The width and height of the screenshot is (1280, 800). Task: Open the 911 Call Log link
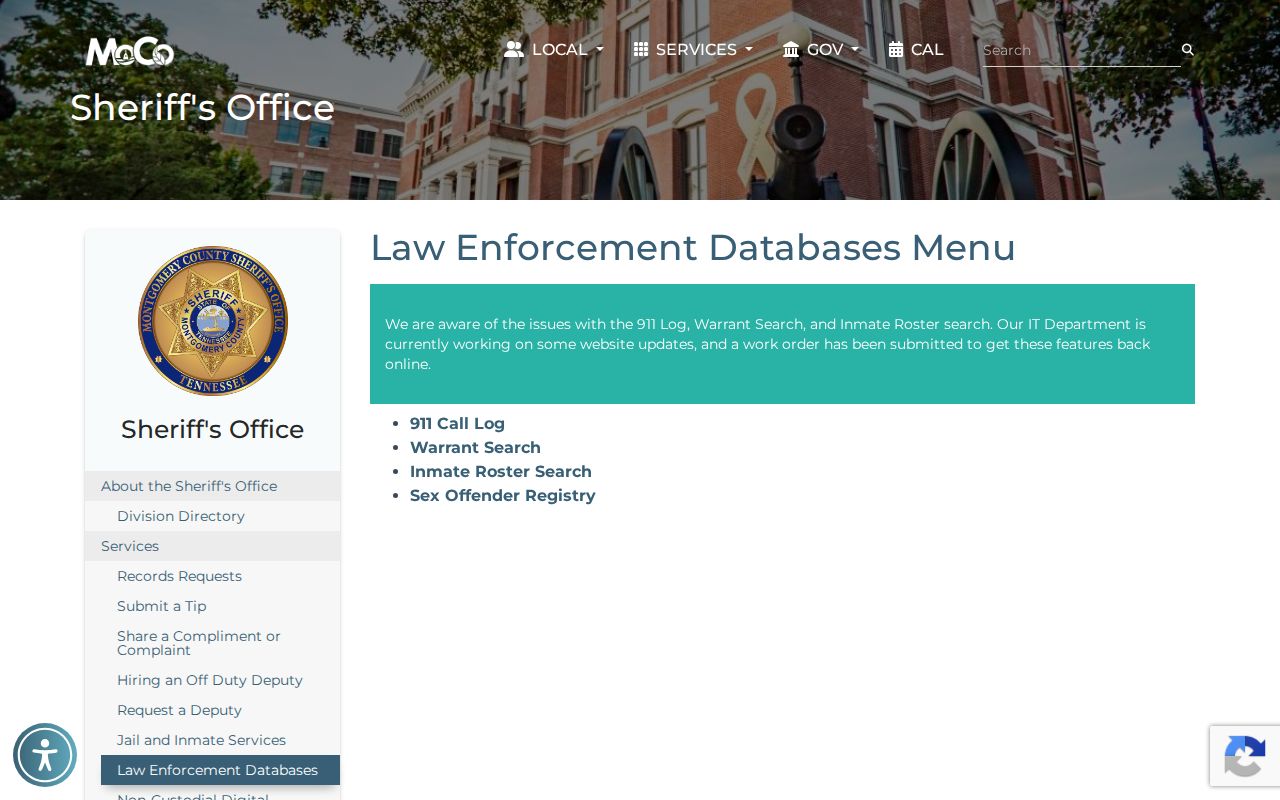tap(457, 424)
